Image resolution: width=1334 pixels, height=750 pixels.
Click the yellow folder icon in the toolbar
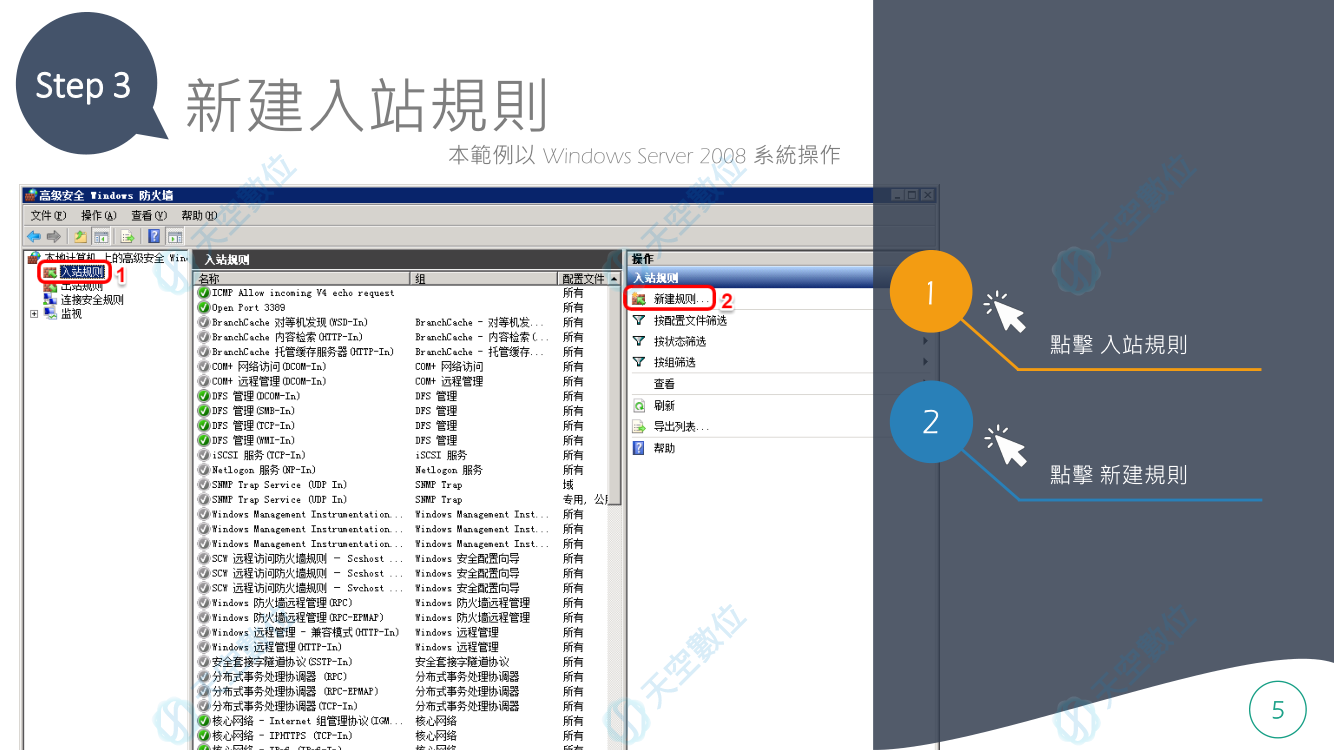click(78, 236)
